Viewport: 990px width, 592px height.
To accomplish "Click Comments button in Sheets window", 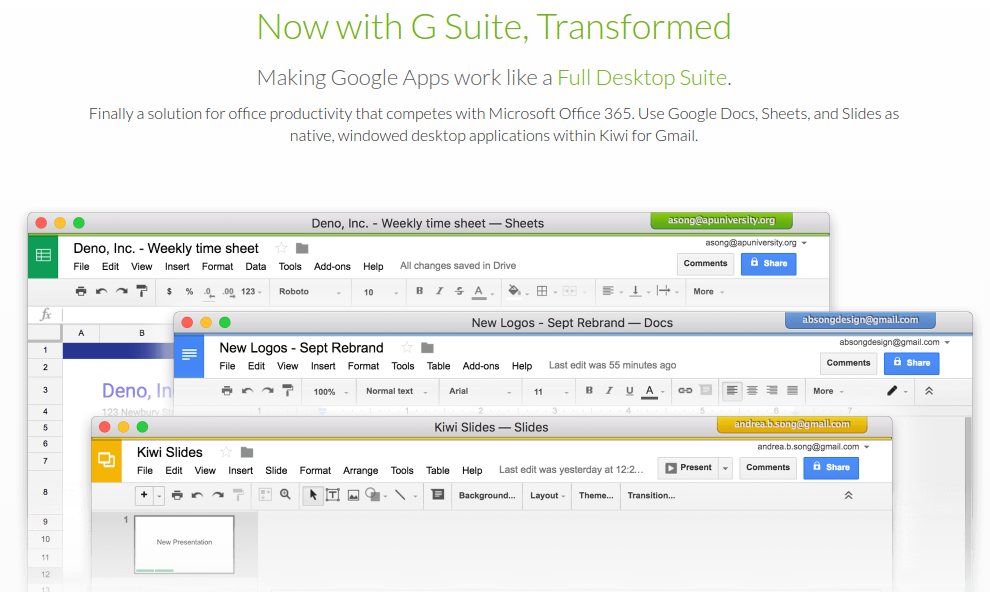I will pos(705,264).
